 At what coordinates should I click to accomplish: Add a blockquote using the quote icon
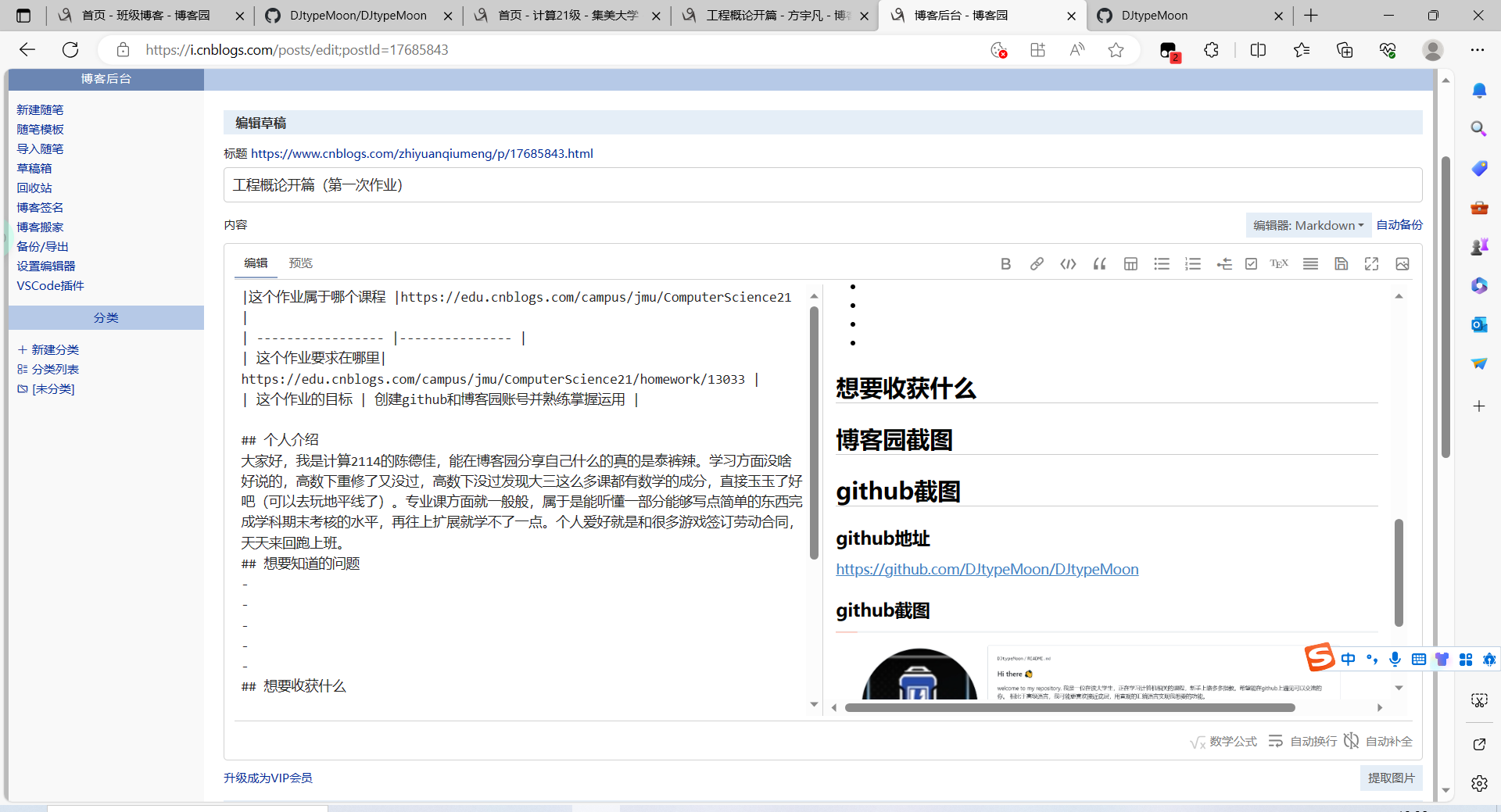point(1099,264)
